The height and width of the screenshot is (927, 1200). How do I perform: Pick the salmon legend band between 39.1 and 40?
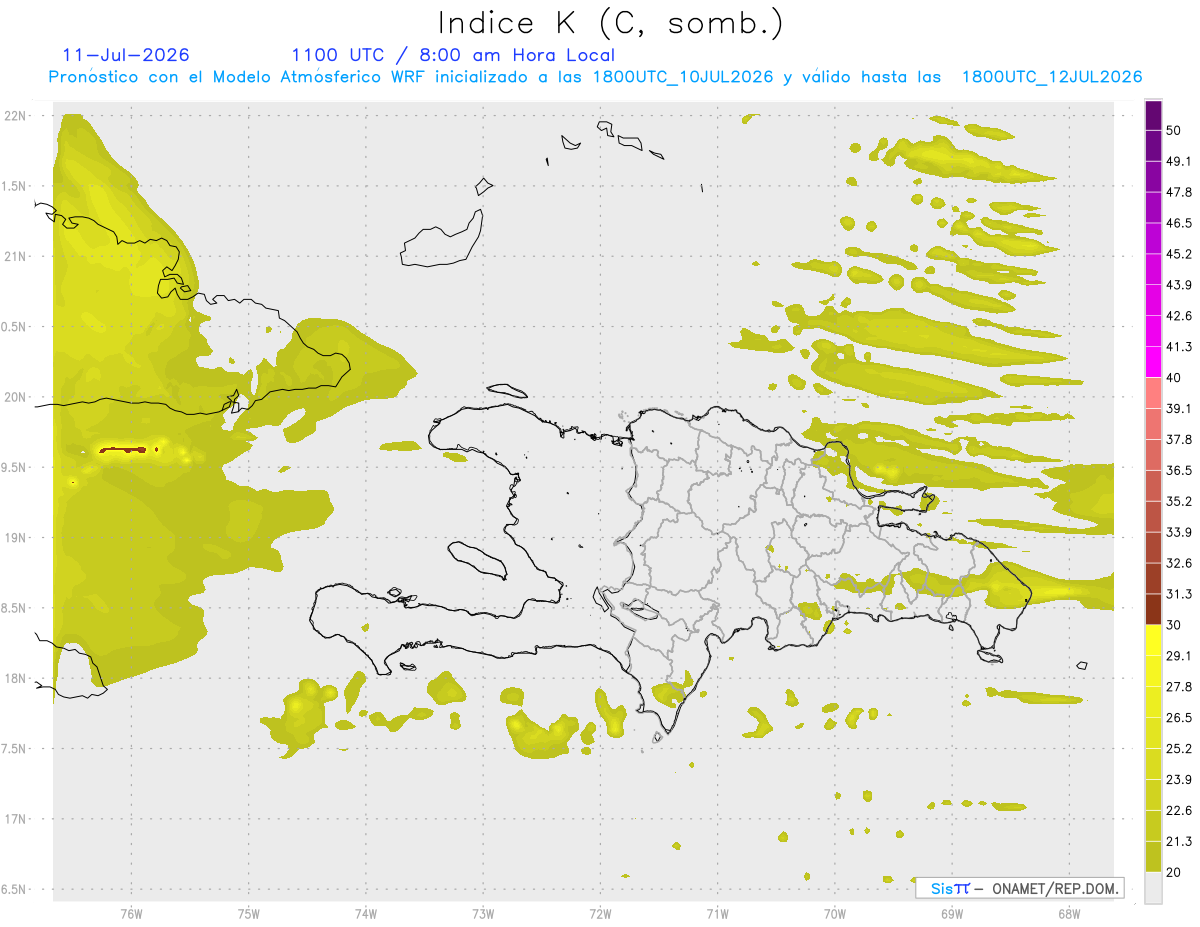click(1153, 393)
